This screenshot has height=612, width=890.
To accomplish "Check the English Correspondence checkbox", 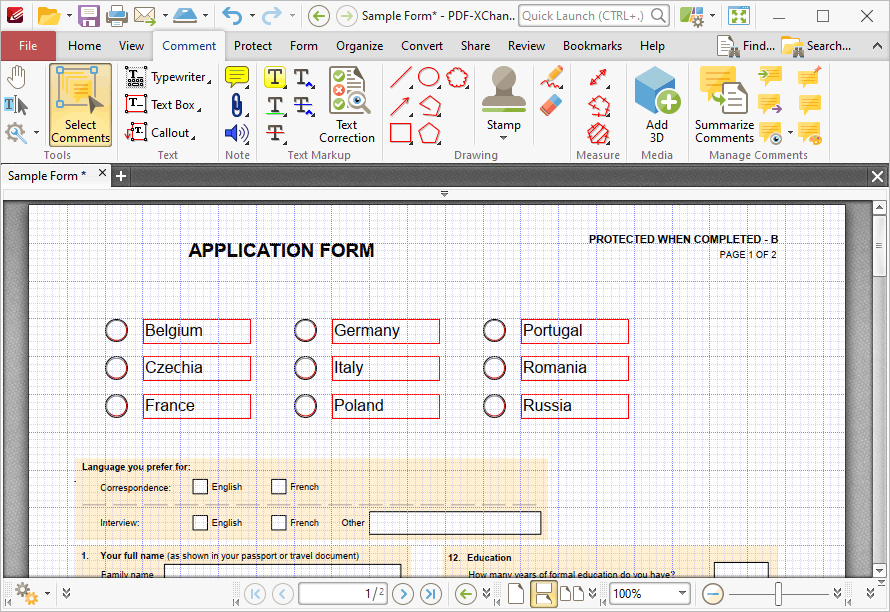I will [x=200, y=487].
